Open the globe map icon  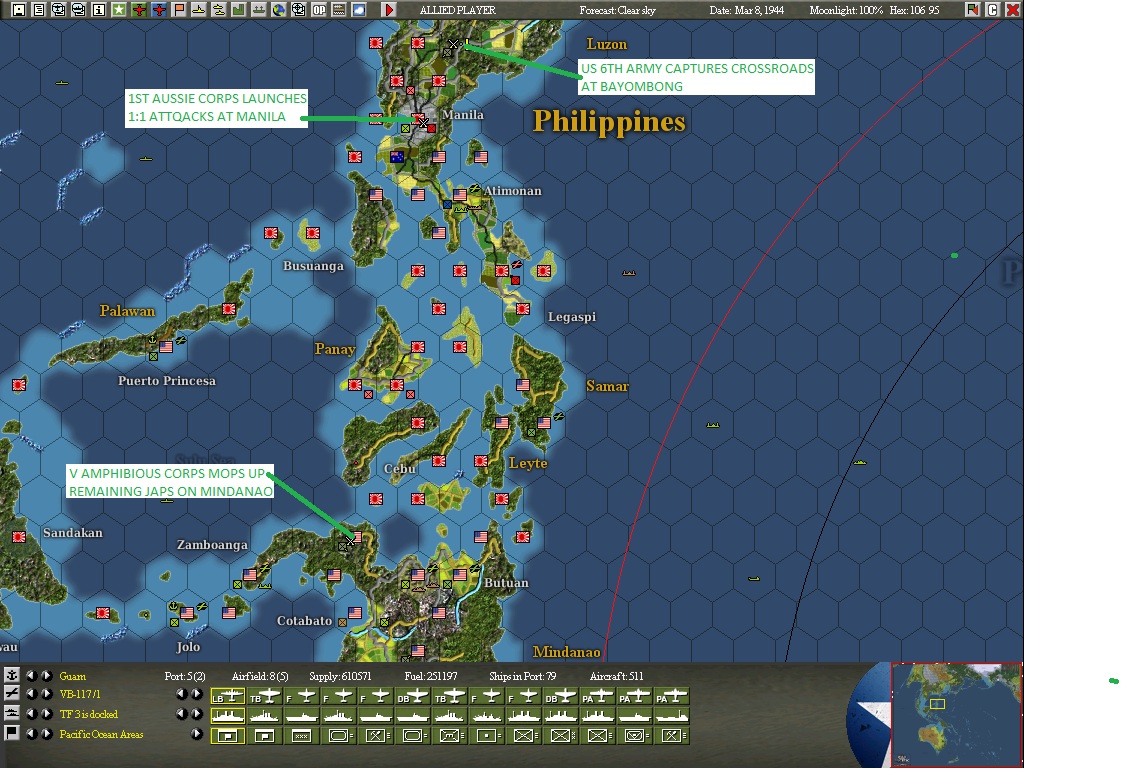(278, 10)
